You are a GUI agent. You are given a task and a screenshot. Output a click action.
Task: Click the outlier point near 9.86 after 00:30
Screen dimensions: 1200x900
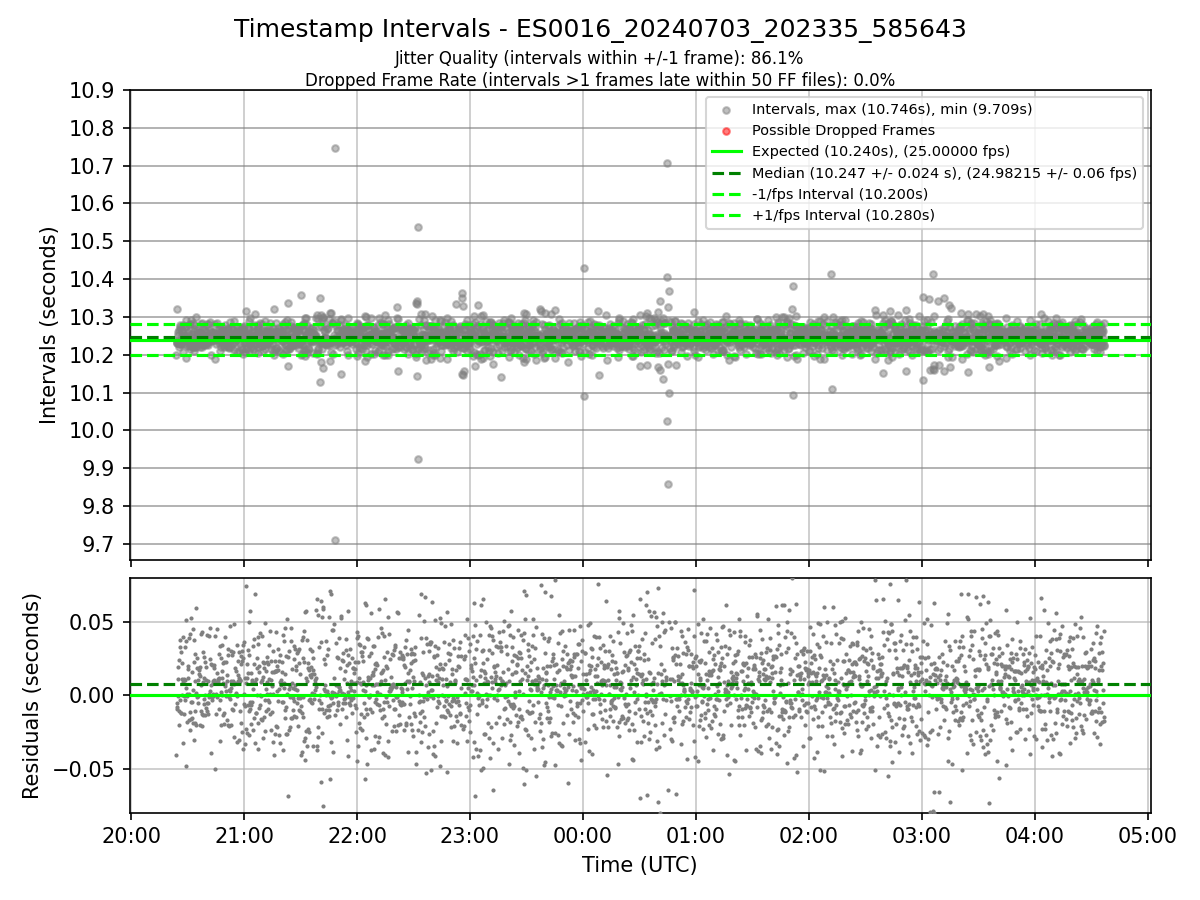point(668,484)
